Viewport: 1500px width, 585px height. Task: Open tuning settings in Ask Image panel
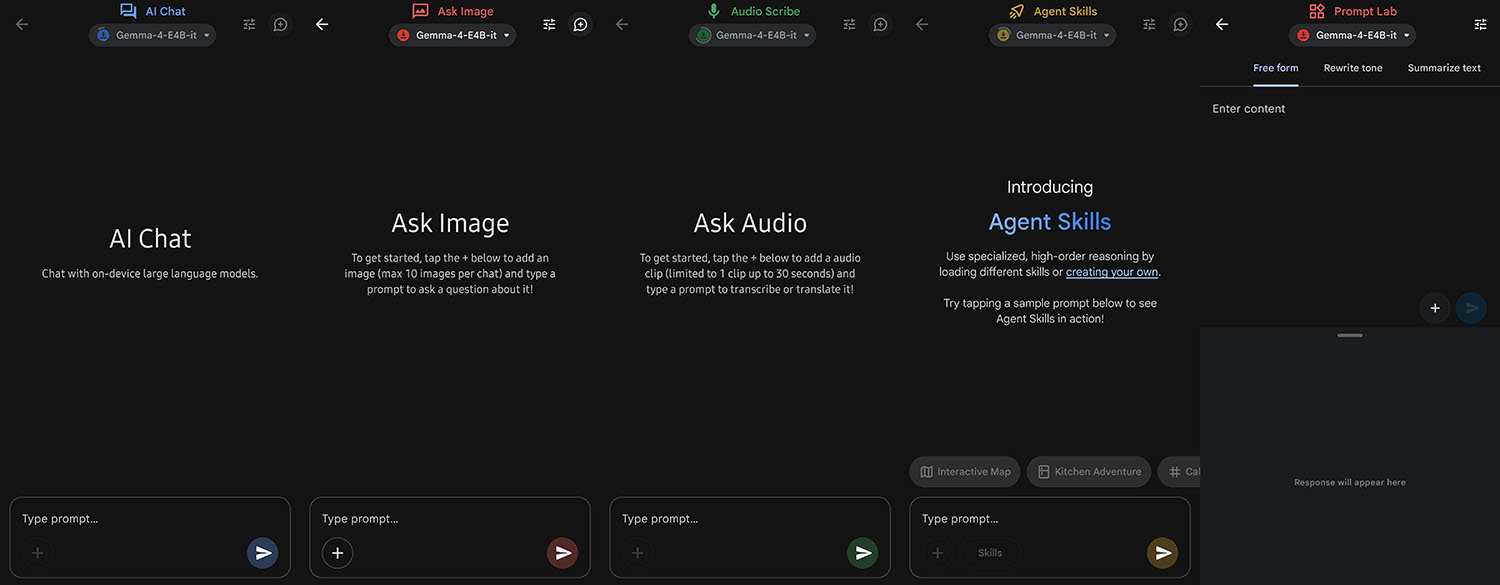(549, 24)
